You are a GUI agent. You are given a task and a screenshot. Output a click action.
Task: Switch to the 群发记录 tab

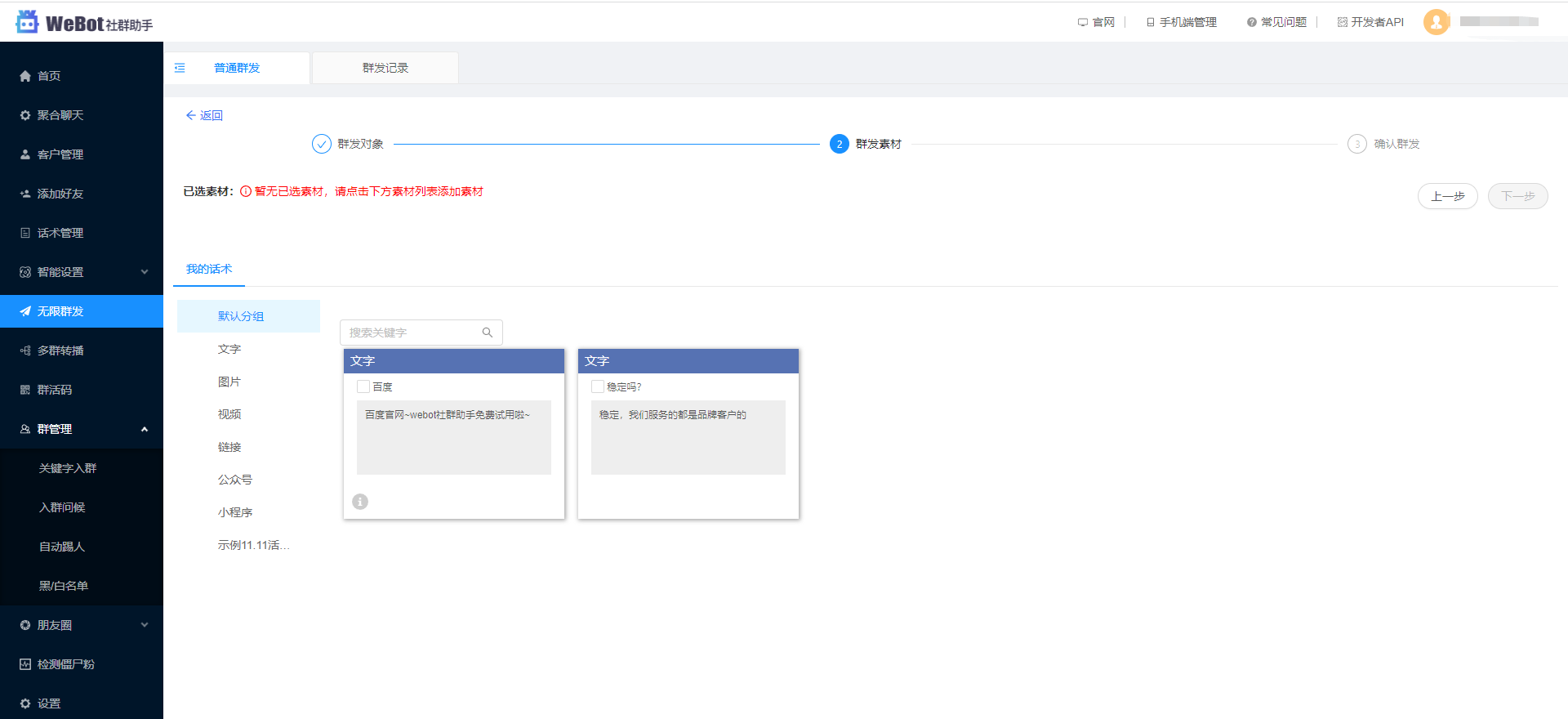(x=385, y=68)
